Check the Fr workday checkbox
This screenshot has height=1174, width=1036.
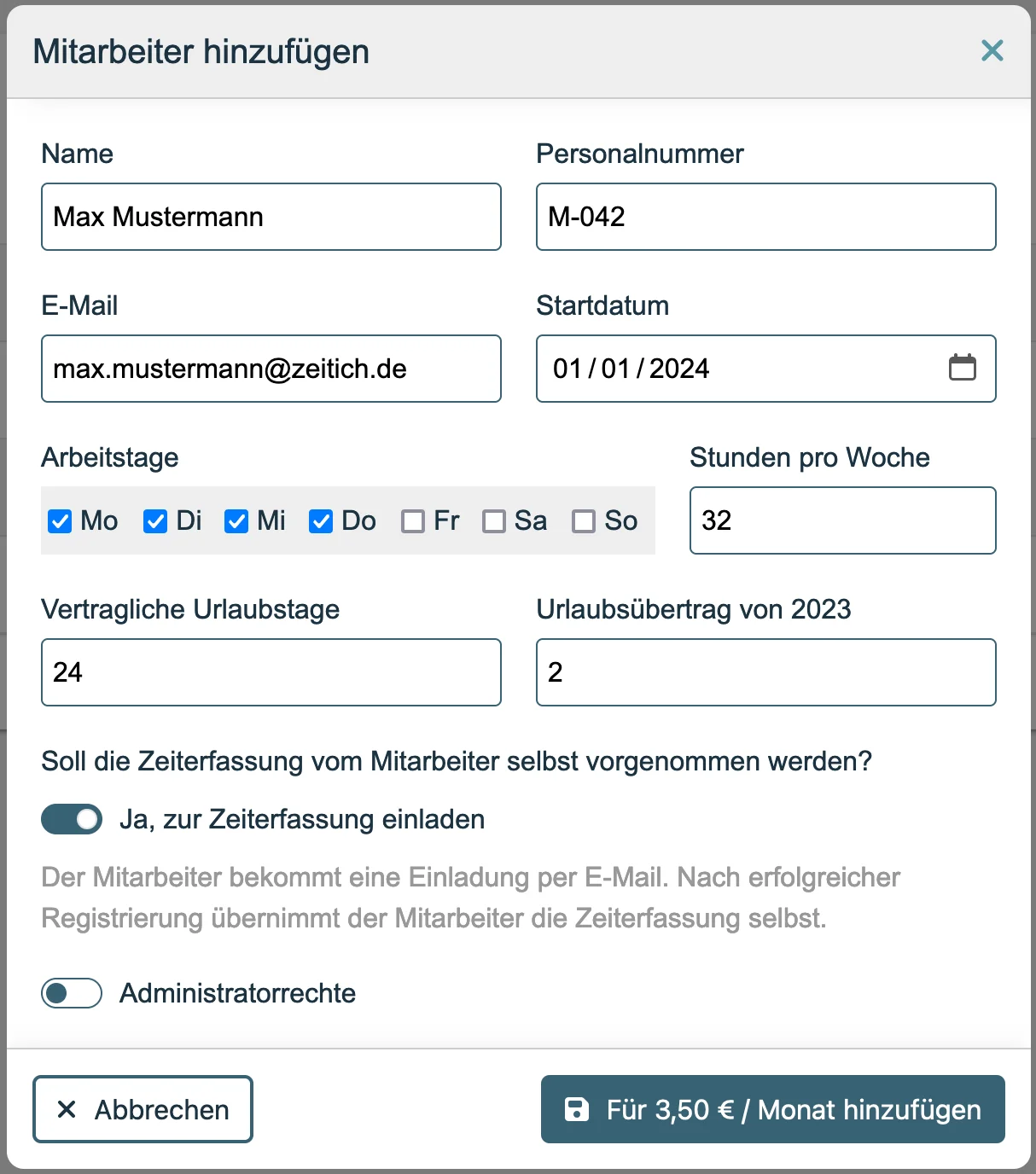point(413,521)
